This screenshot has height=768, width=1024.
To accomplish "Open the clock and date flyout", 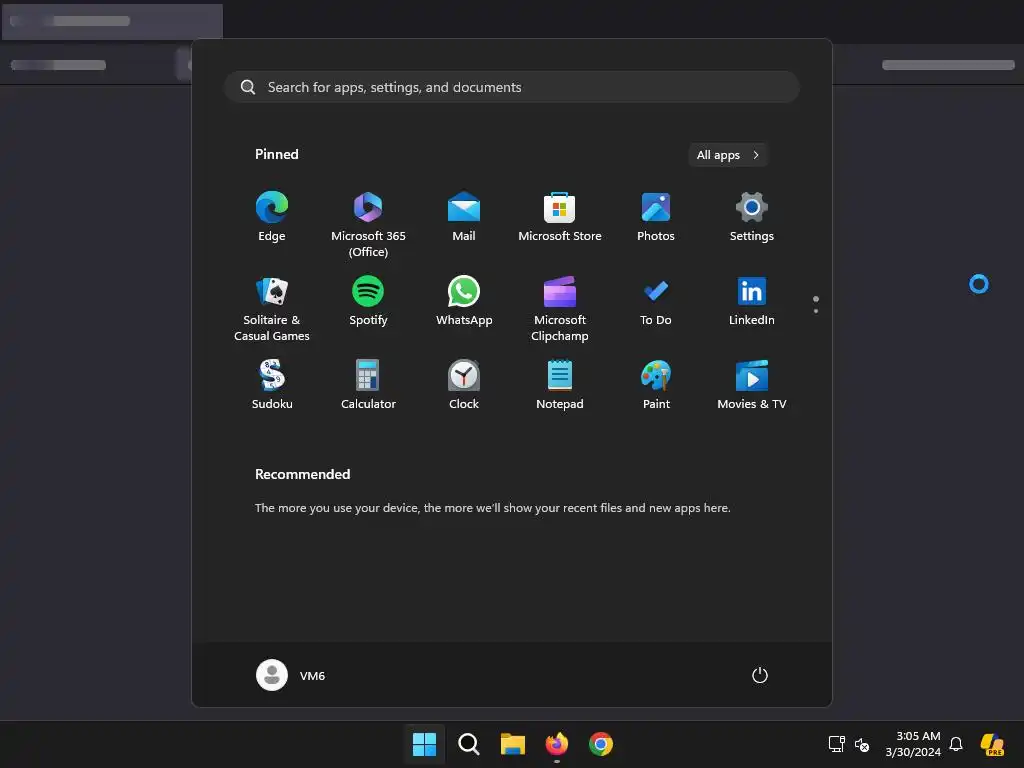I will pyautogui.click(x=912, y=744).
